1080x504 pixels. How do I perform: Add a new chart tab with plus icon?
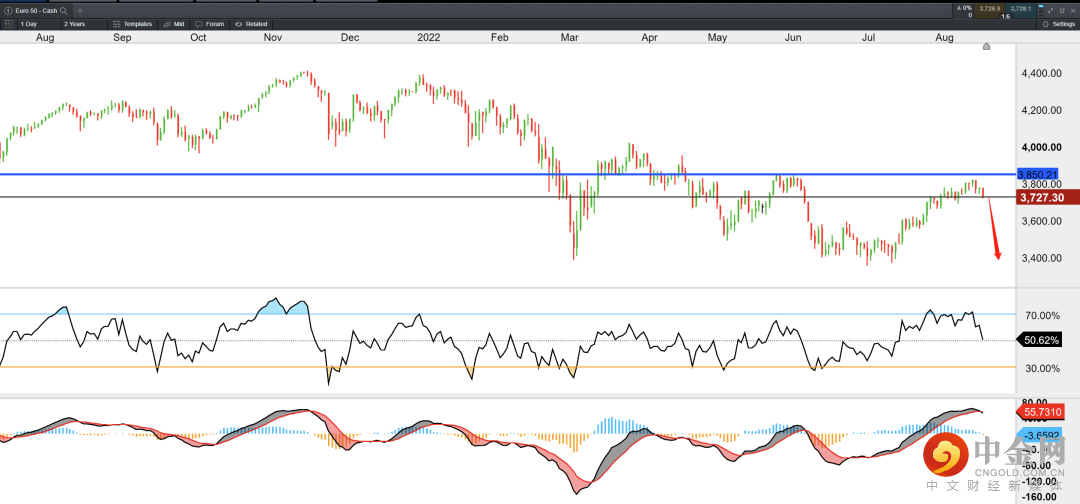tap(79, 9)
